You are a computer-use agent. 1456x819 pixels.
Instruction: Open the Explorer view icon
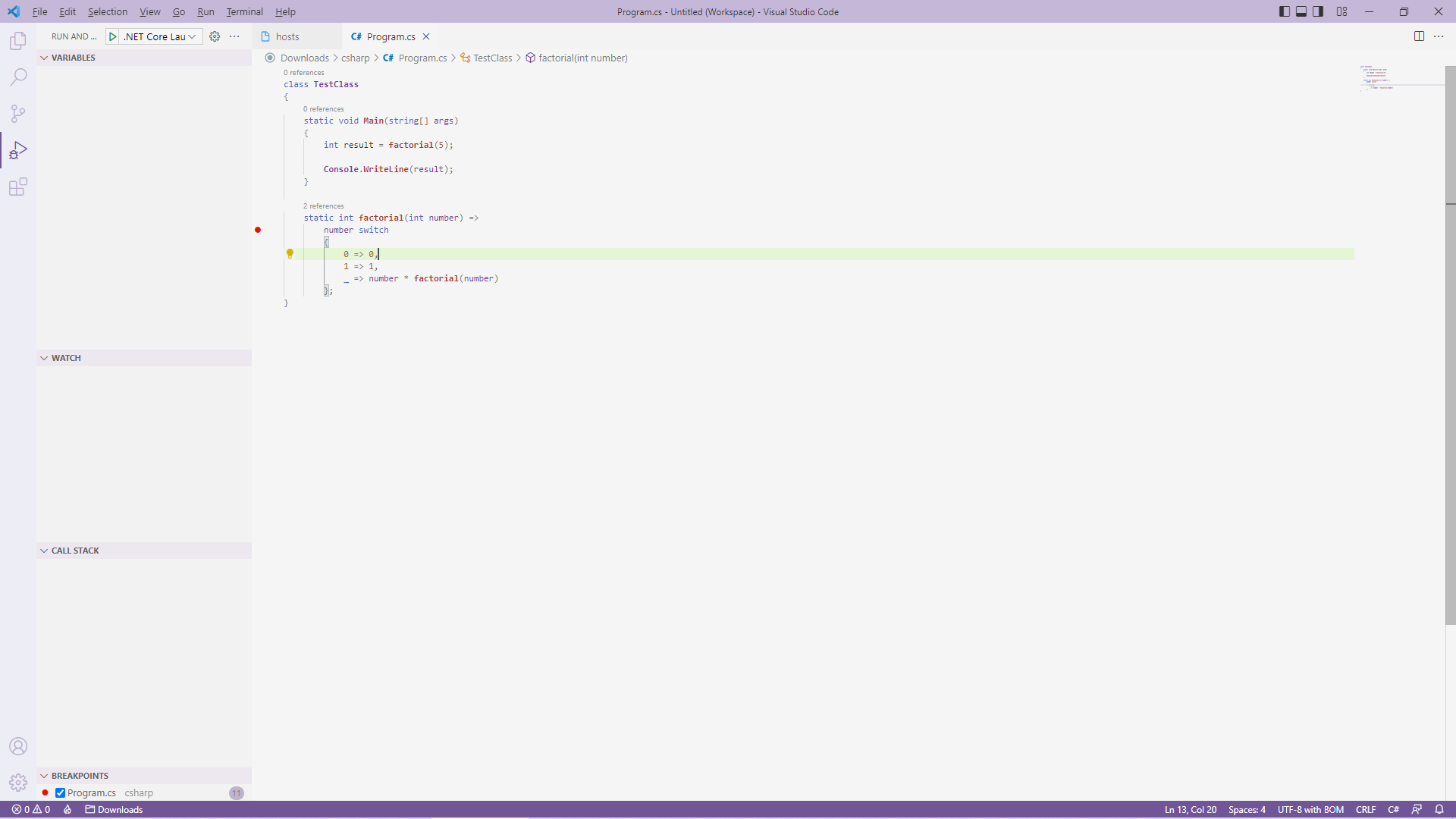pyautogui.click(x=18, y=41)
